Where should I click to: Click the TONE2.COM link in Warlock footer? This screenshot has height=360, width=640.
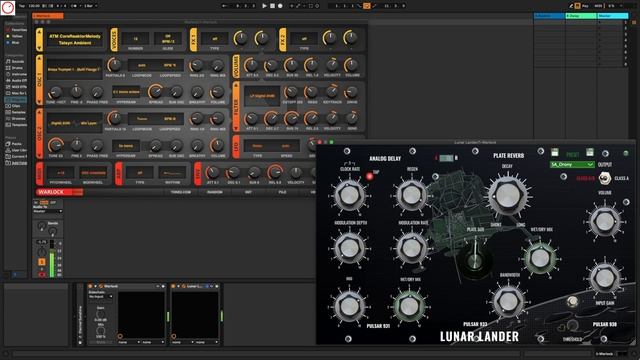(x=180, y=192)
